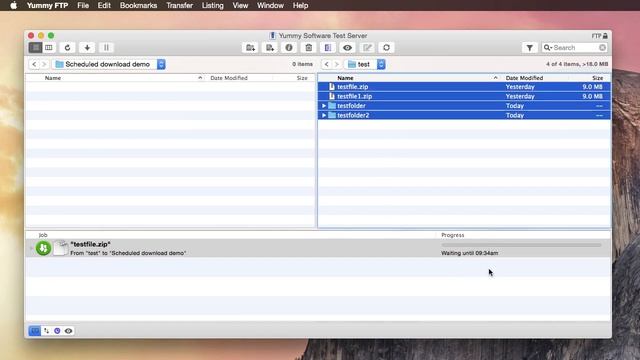Switch to the dual-pane list view button
Screen dimensions: 640x360
coord(36,48)
